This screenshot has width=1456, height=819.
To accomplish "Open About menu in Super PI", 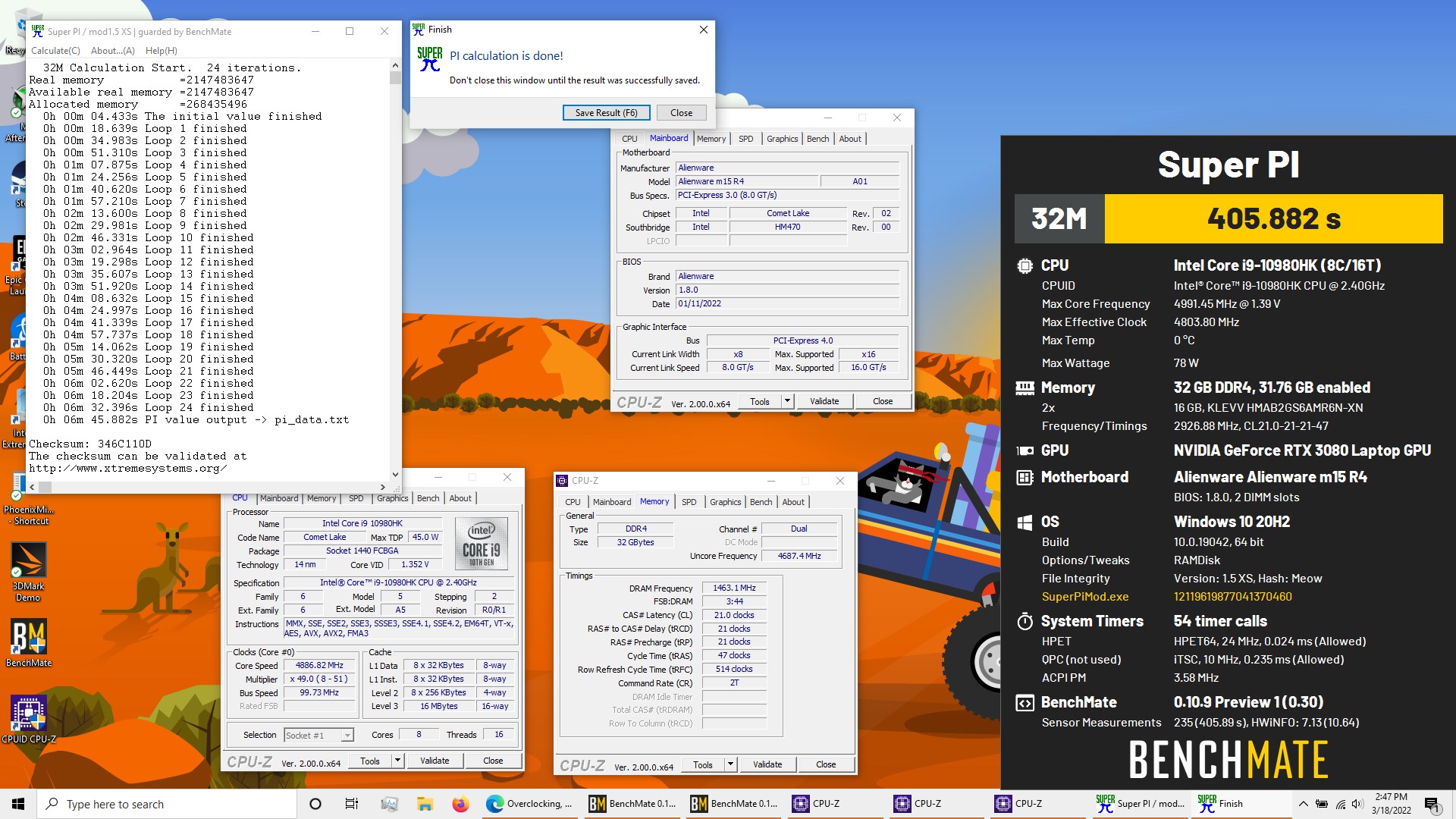I will pyautogui.click(x=112, y=51).
